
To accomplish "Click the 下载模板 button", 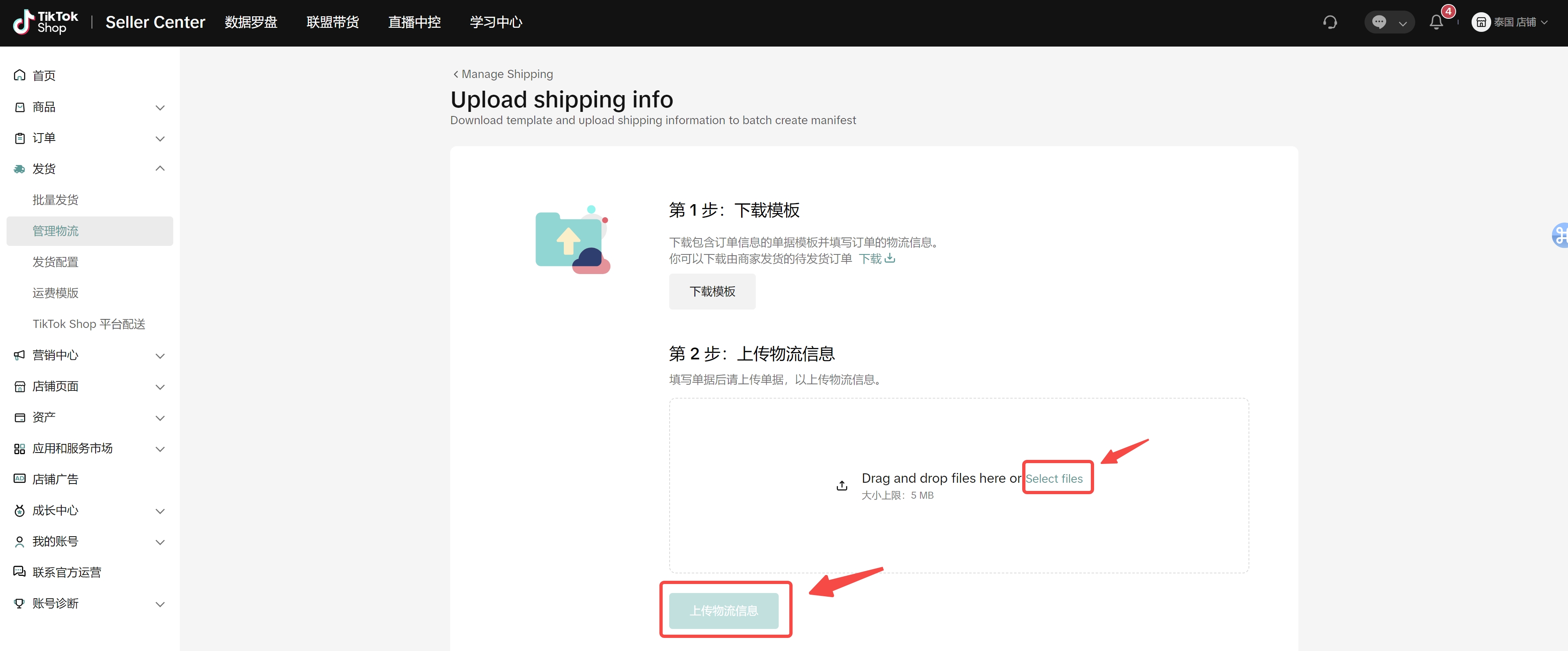I will [x=712, y=292].
